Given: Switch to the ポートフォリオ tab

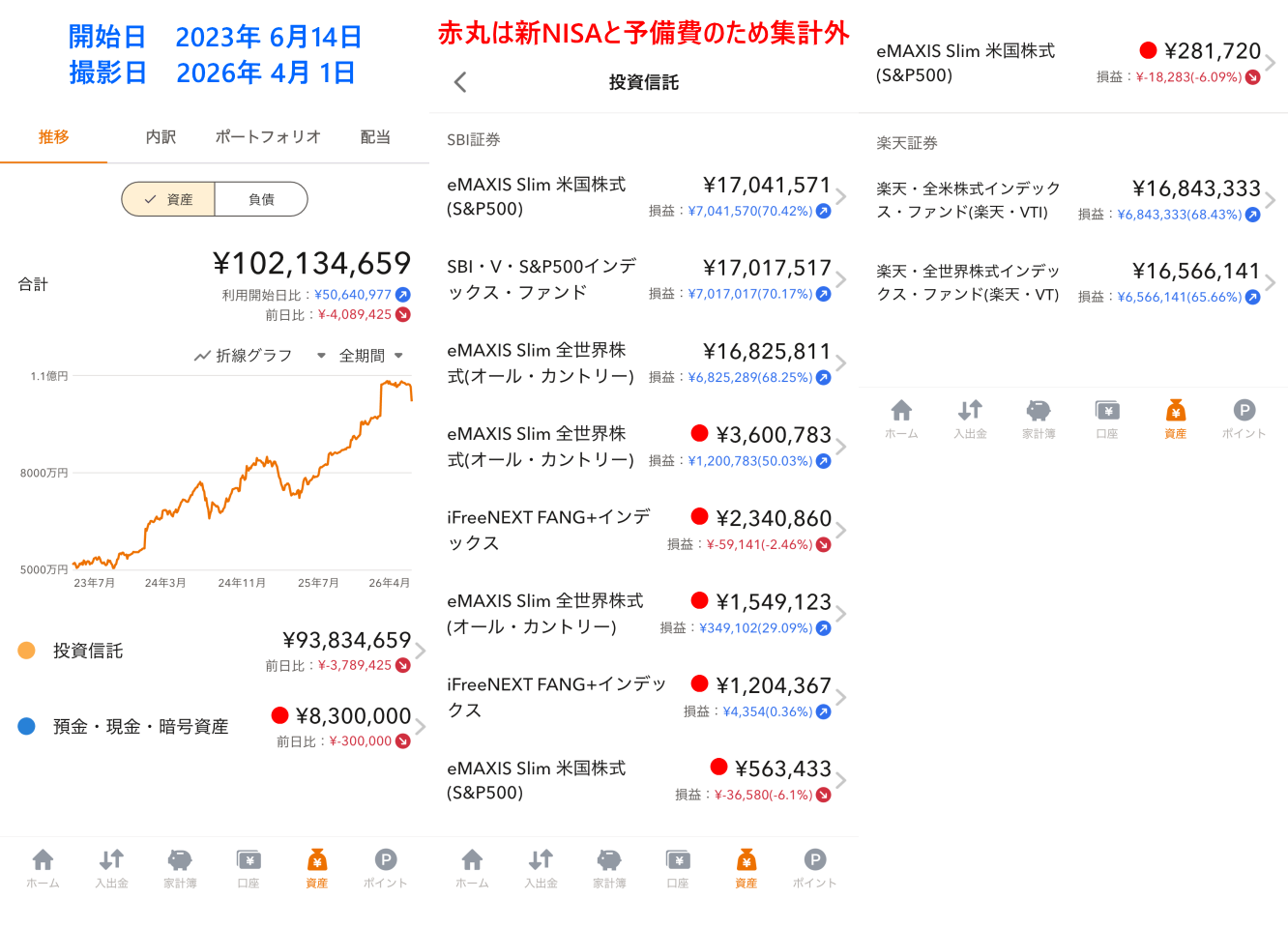Looking at the screenshot, I should pos(268,137).
